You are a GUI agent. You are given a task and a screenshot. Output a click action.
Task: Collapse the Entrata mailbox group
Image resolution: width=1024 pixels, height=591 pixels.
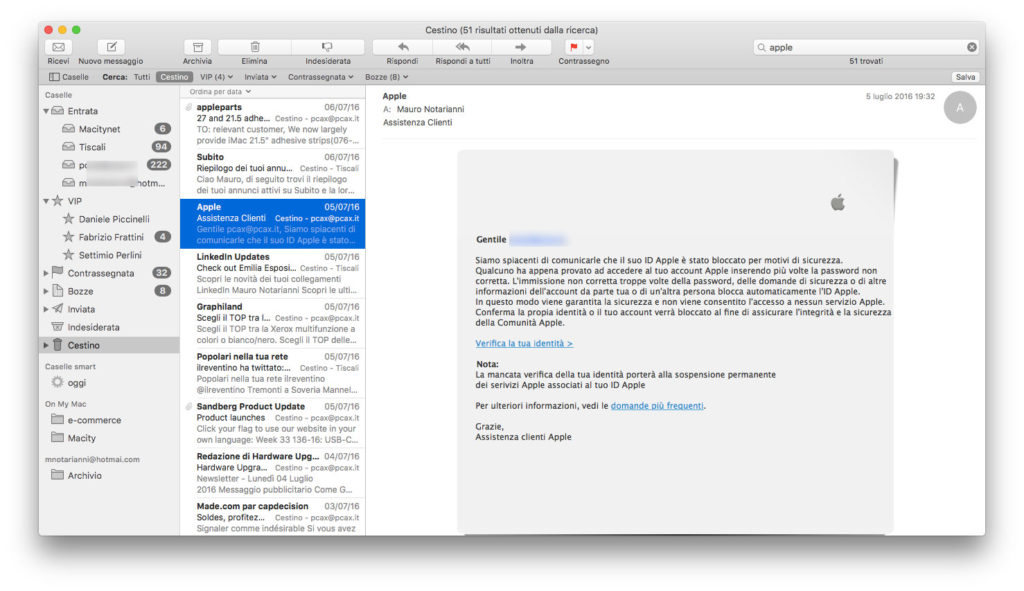click(x=46, y=111)
